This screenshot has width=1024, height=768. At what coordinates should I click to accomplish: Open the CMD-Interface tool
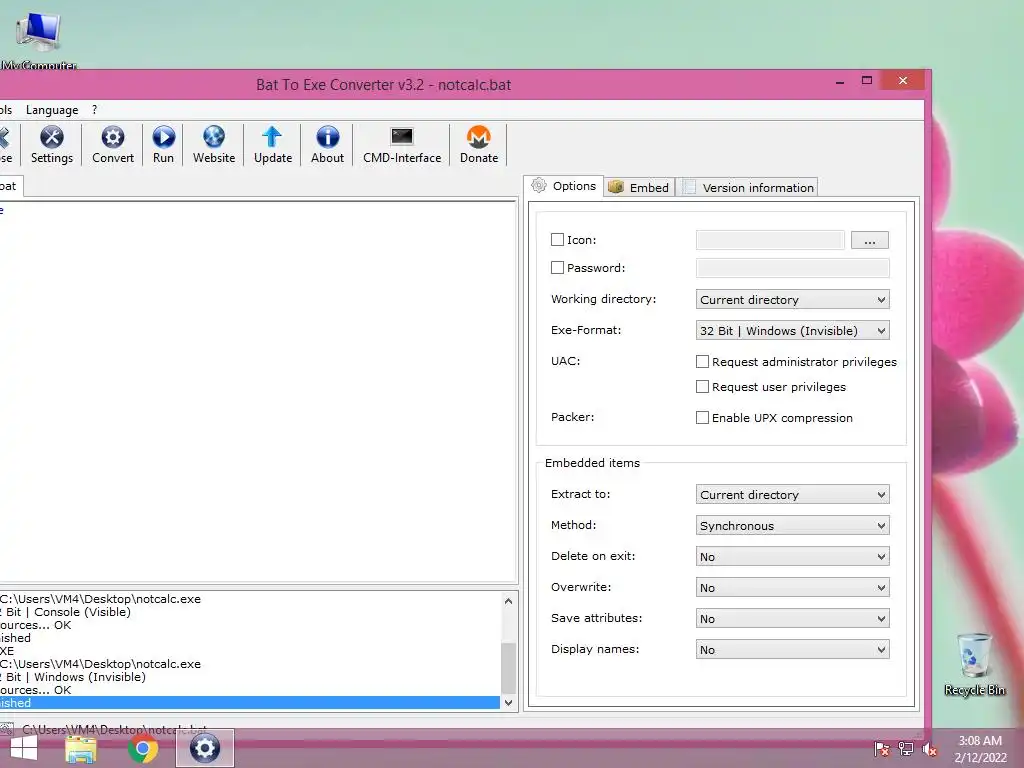click(x=402, y=144)
